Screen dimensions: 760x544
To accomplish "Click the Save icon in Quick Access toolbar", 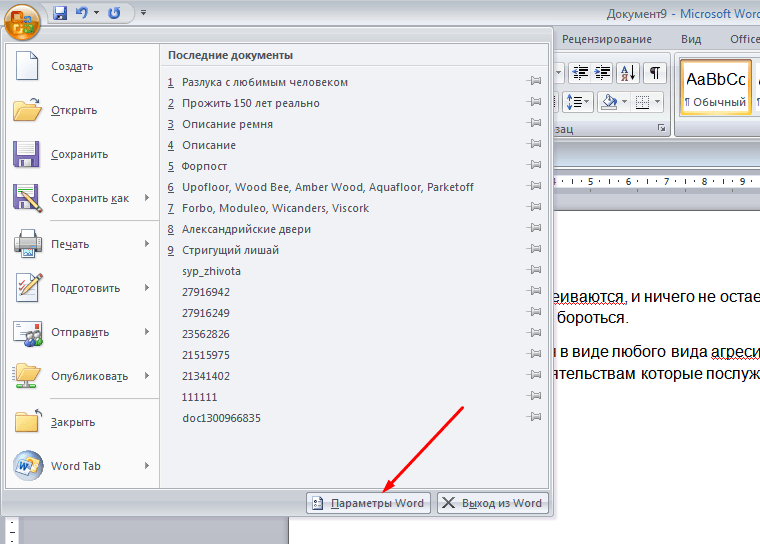I will 60,13.
